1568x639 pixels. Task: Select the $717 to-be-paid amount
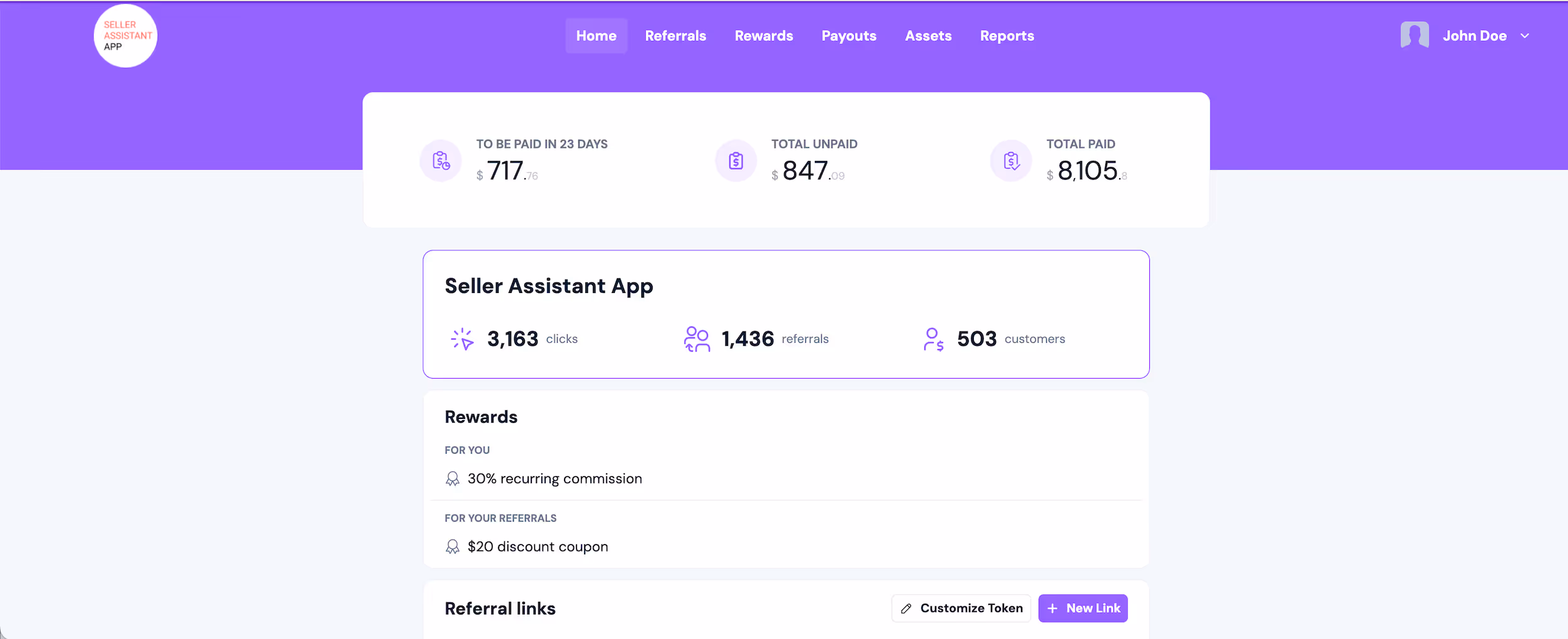point(507,171)
